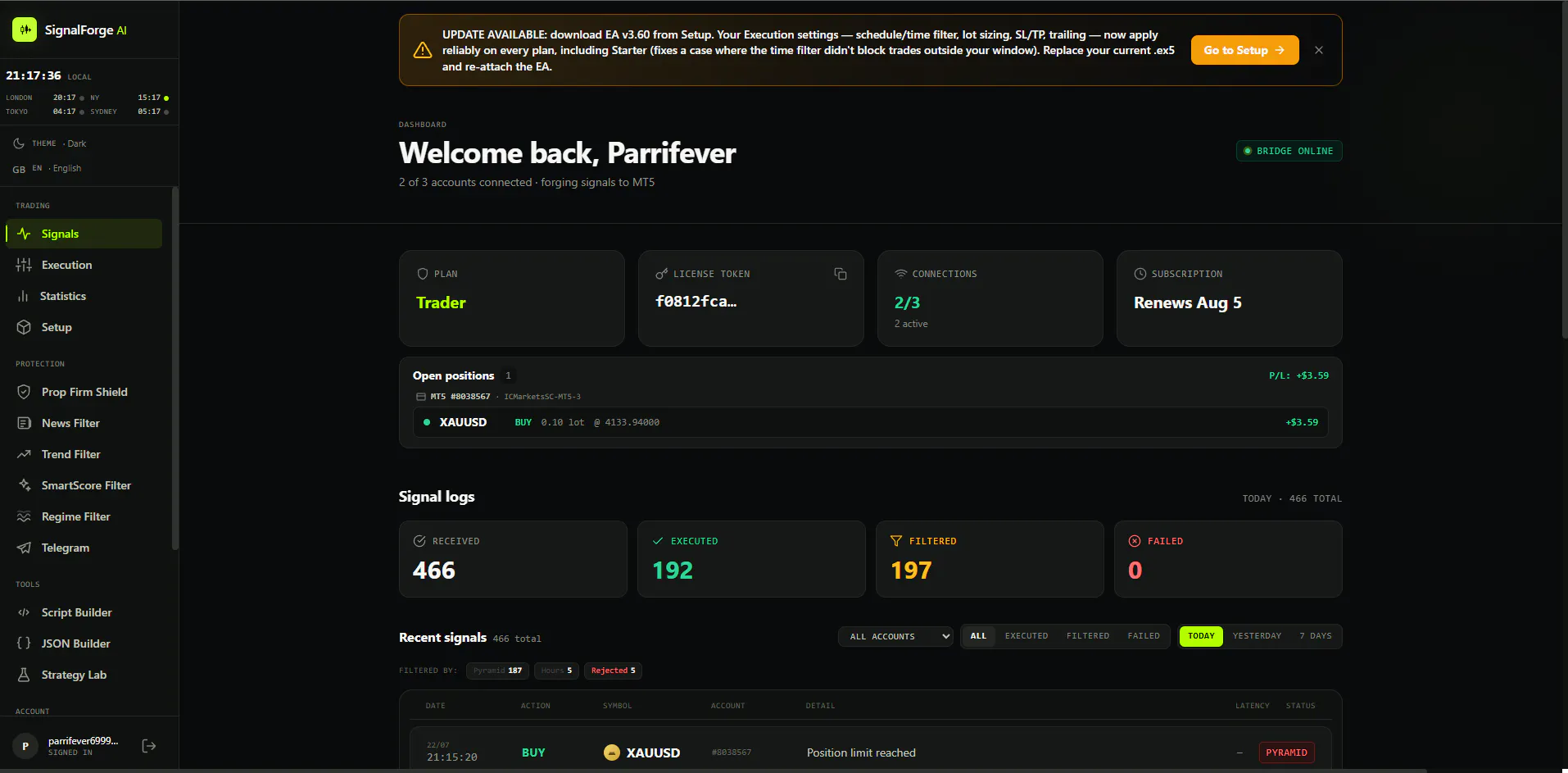1568x773 pixels.
Task: Click the MT5 #8038567 account card icon
Action: [x=421, y=397]
